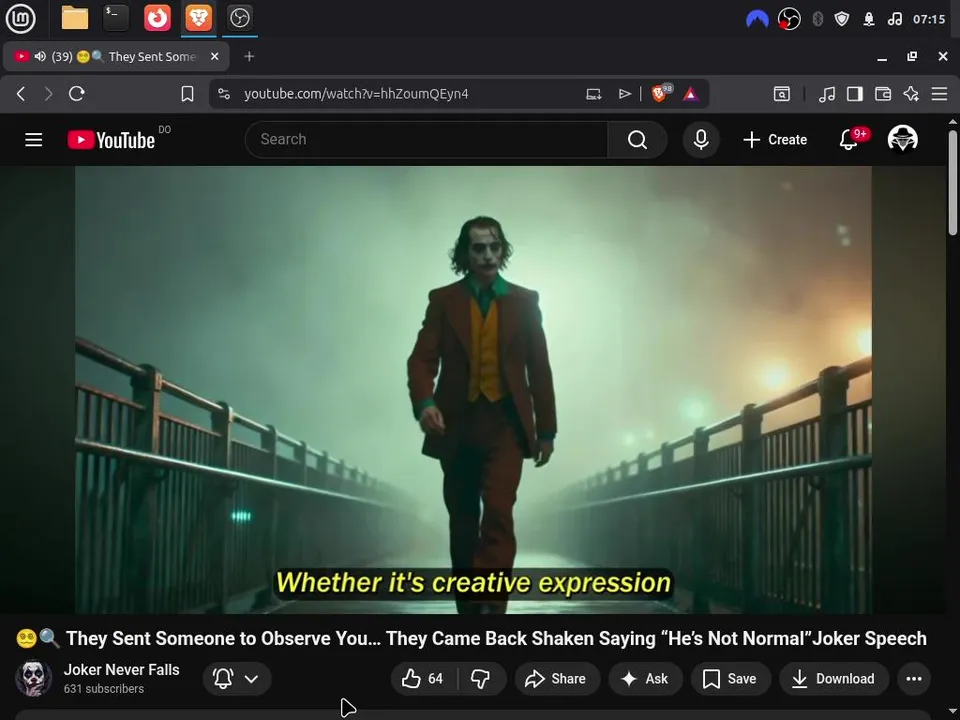Open the NordVPN tray icon

coord(757,20)
